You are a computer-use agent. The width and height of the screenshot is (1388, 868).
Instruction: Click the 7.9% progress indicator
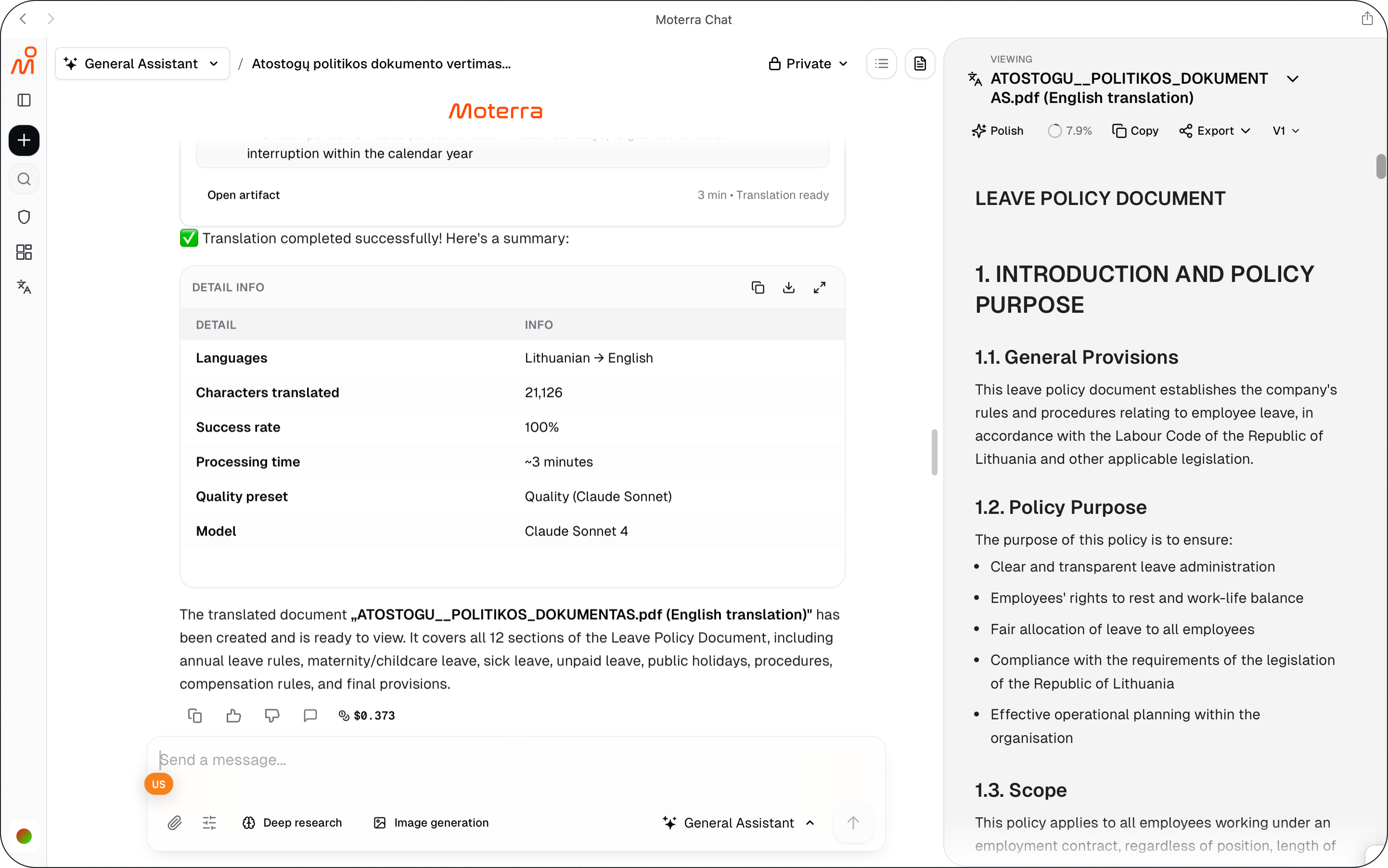pyautogui.click(x=1070, y=131)
